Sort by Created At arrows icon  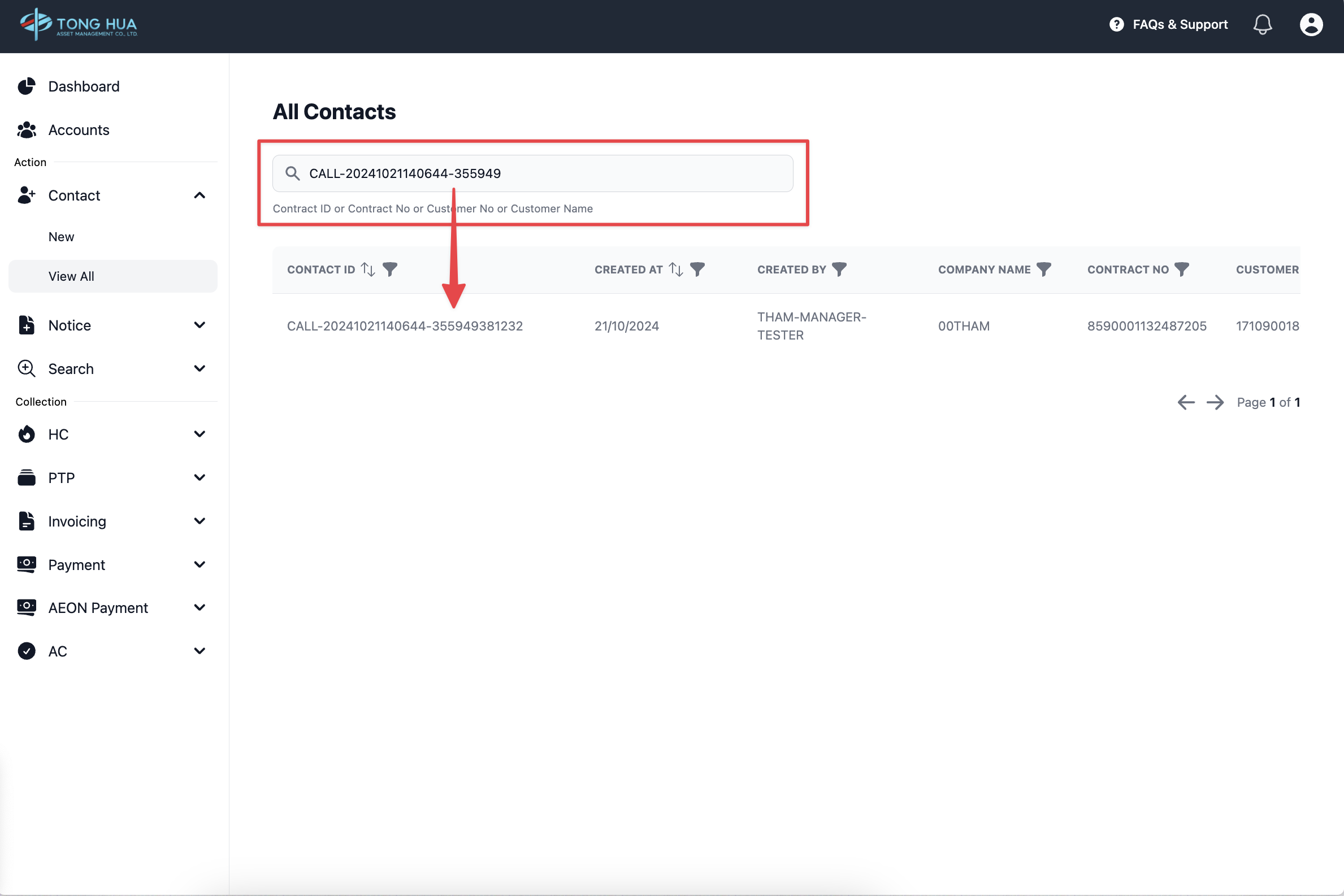676,269
